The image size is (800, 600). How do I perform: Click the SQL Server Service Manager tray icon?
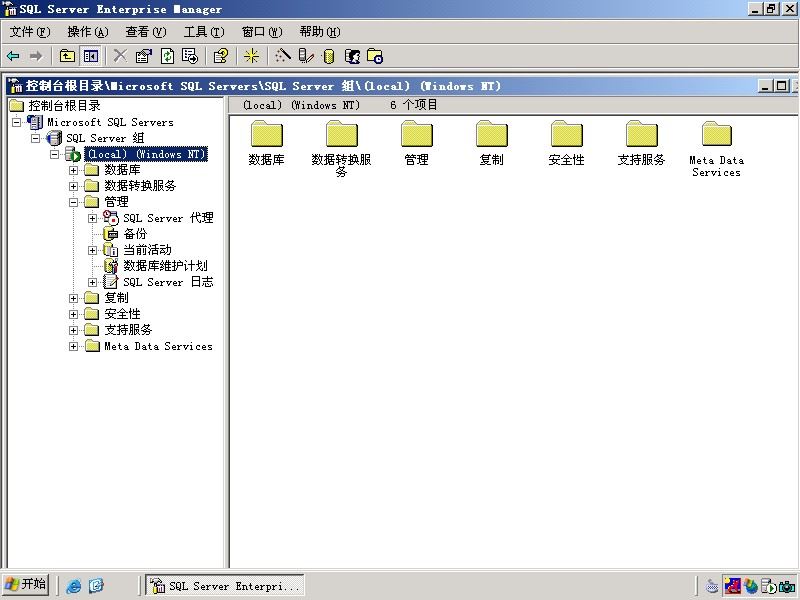(768, 587)
